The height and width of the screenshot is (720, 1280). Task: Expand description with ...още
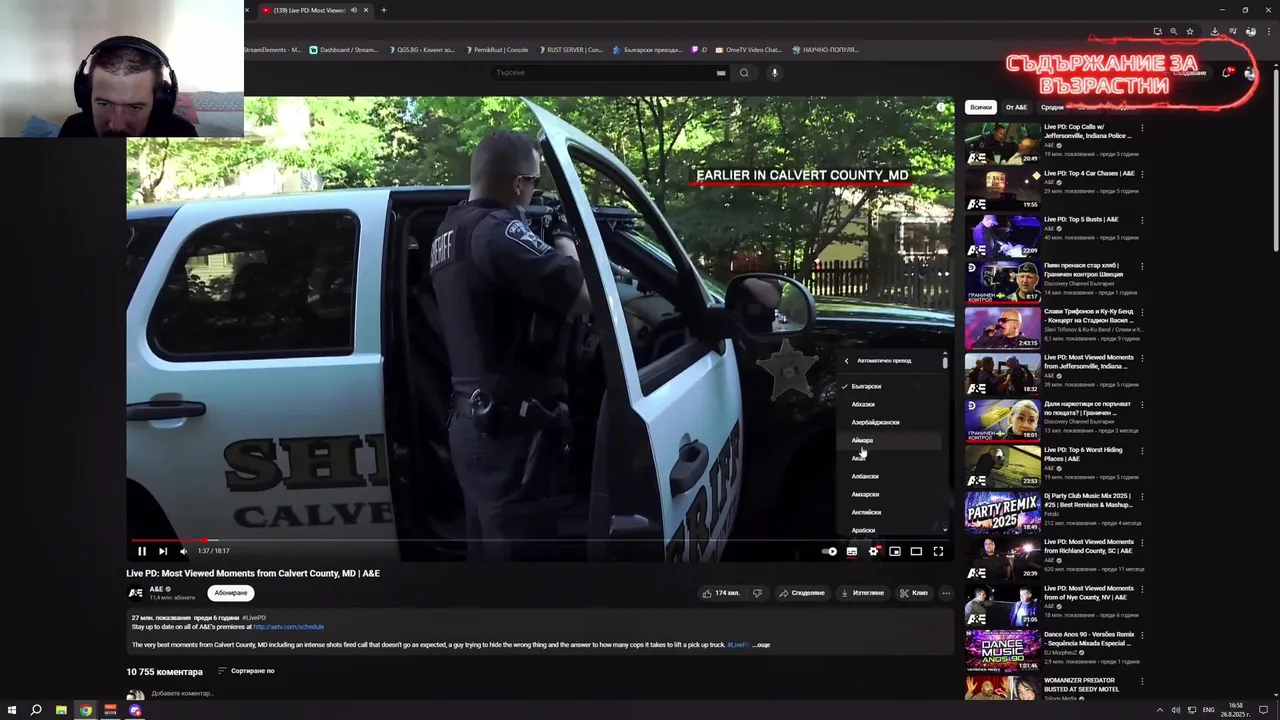(x=761, y=645)
